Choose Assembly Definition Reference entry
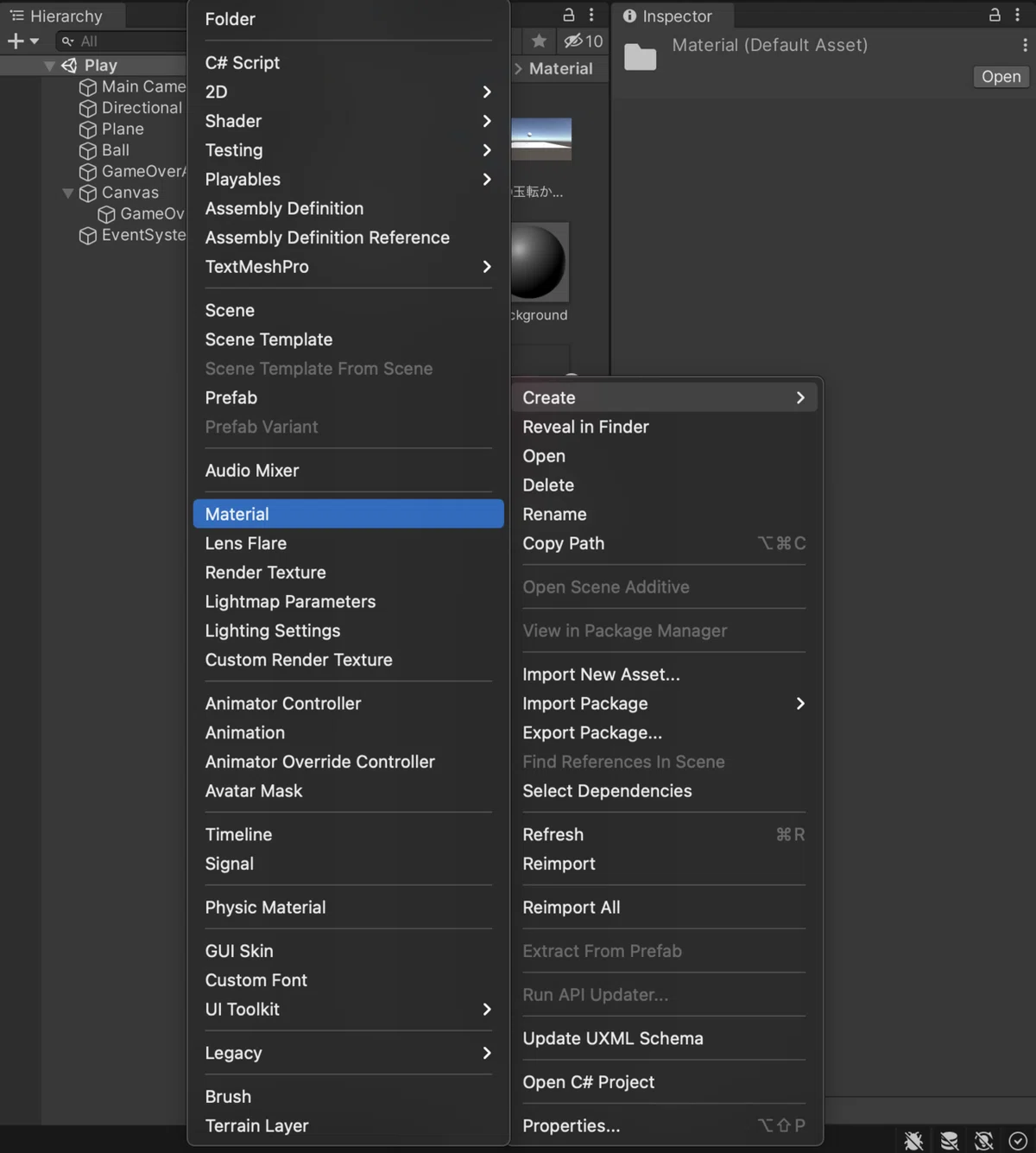This screenshot has height=1153, width=1036. (348, 238)
